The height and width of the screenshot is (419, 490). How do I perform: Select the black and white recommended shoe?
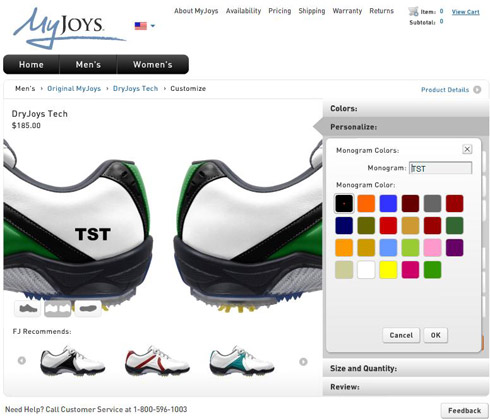pos(73,361)
